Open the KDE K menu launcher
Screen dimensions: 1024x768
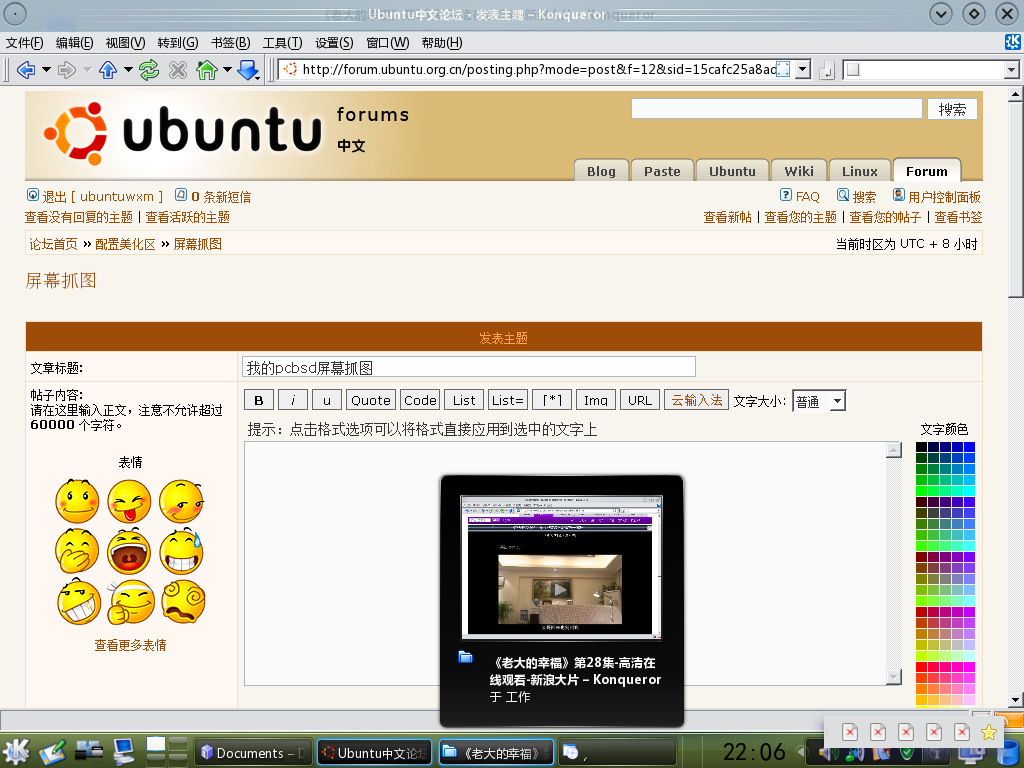coord(16,752)
